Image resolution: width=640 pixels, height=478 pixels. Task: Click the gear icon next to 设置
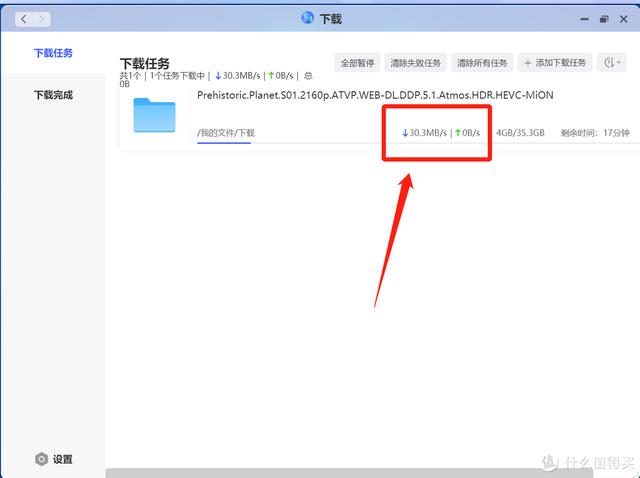point(42,459)
